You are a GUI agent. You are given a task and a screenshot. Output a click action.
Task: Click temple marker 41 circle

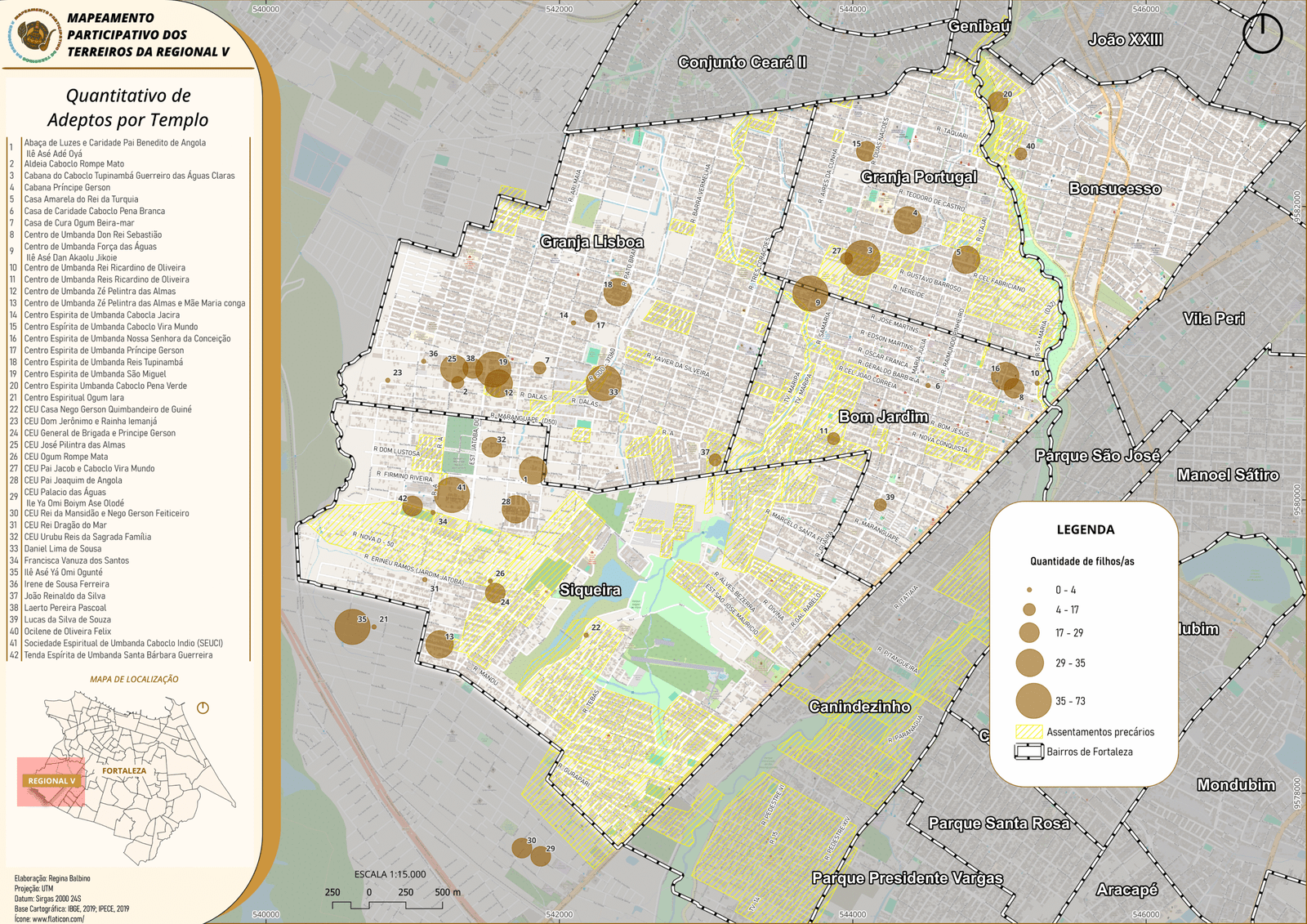[452, 495]
